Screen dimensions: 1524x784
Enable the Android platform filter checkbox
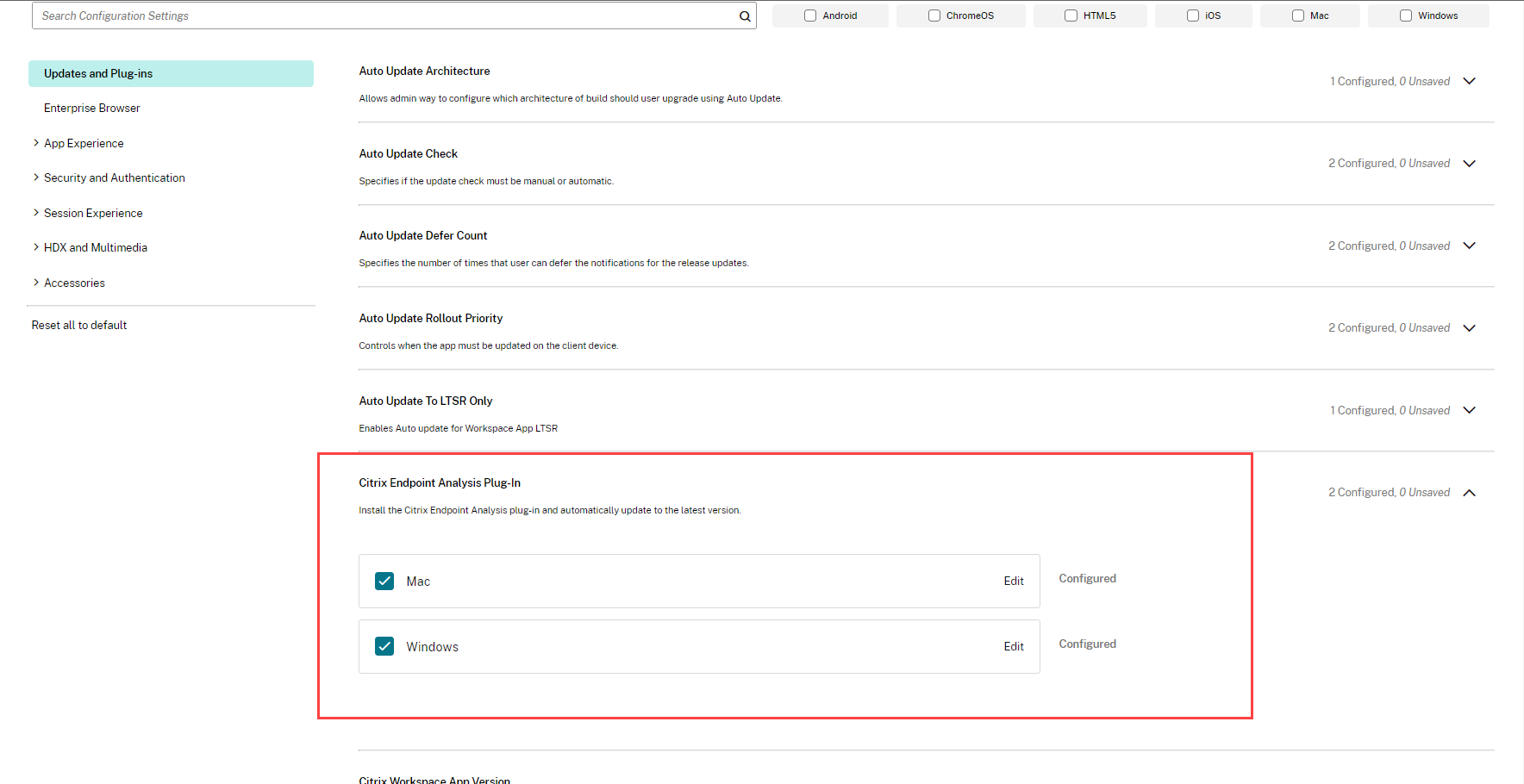point(810,16)
